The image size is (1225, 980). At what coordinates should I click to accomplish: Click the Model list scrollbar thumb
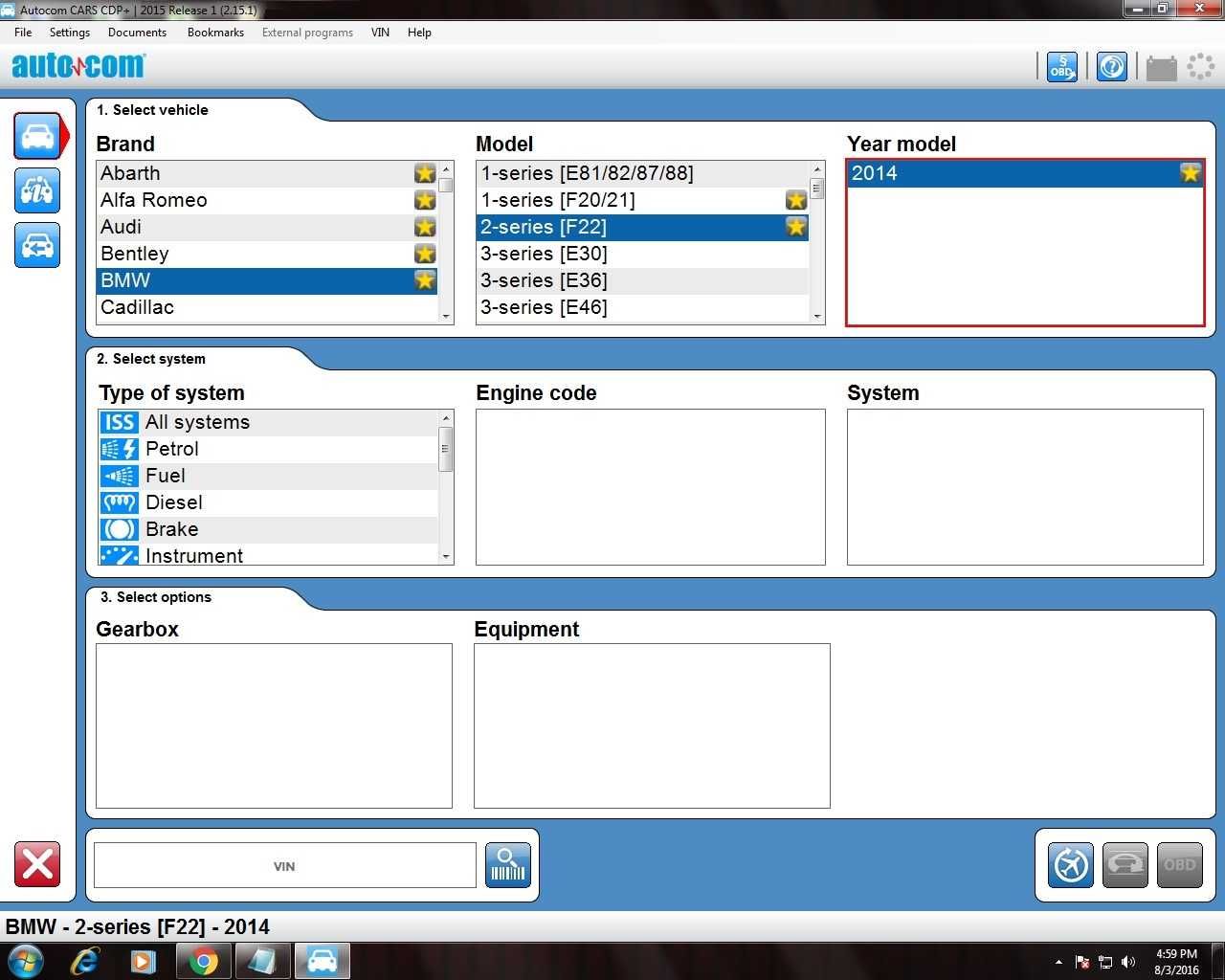click(817, 189)
